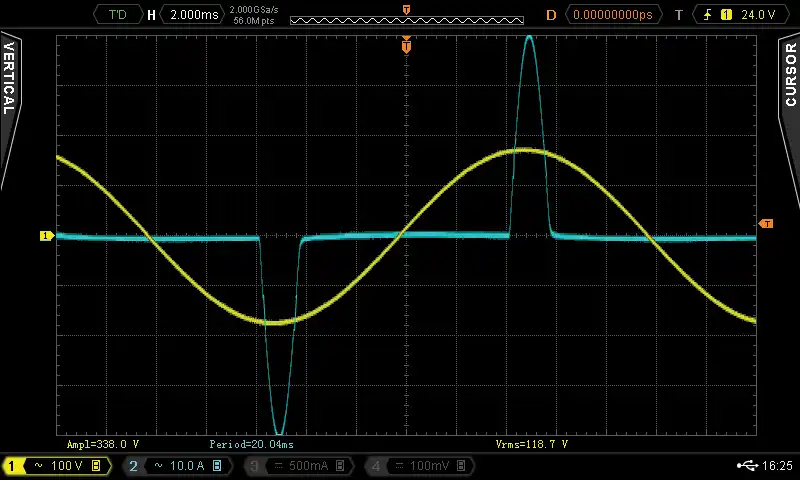
Task: Click the T'D trigger status indicator
Action: click(117, 15)
